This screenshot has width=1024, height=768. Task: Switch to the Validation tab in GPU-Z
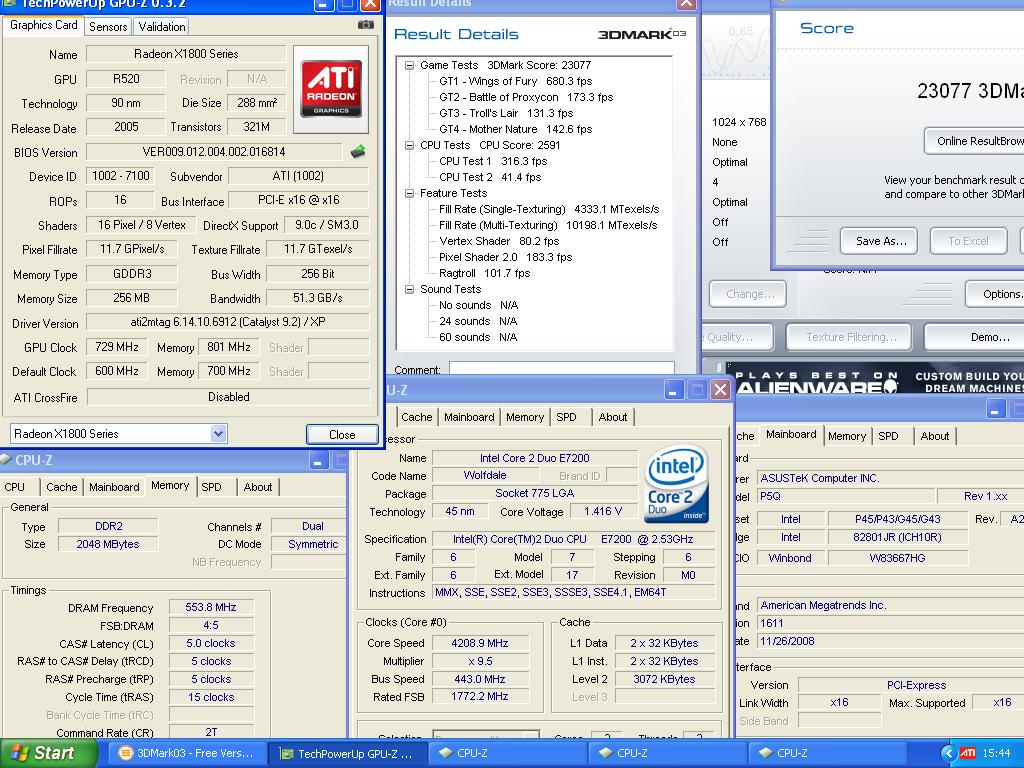click(x=161, y=27)
